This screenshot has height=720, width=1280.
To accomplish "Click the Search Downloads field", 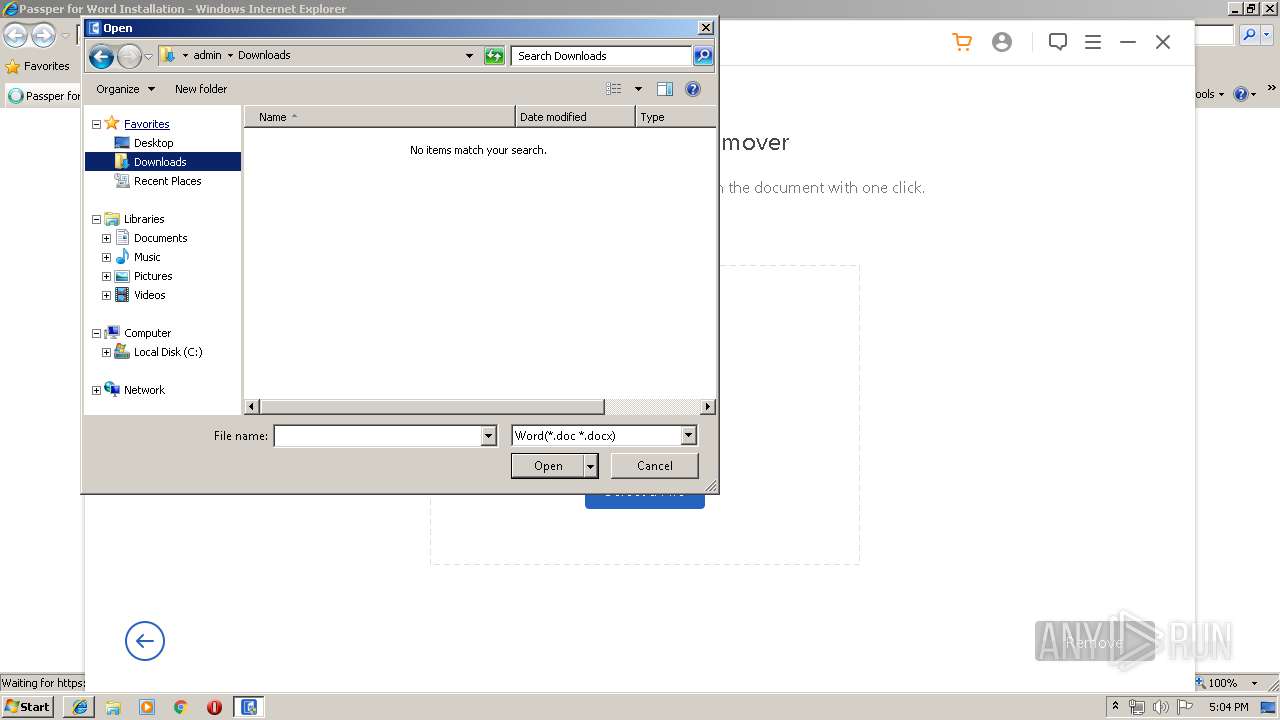I will pyautogui.click(x=601, y=56).
